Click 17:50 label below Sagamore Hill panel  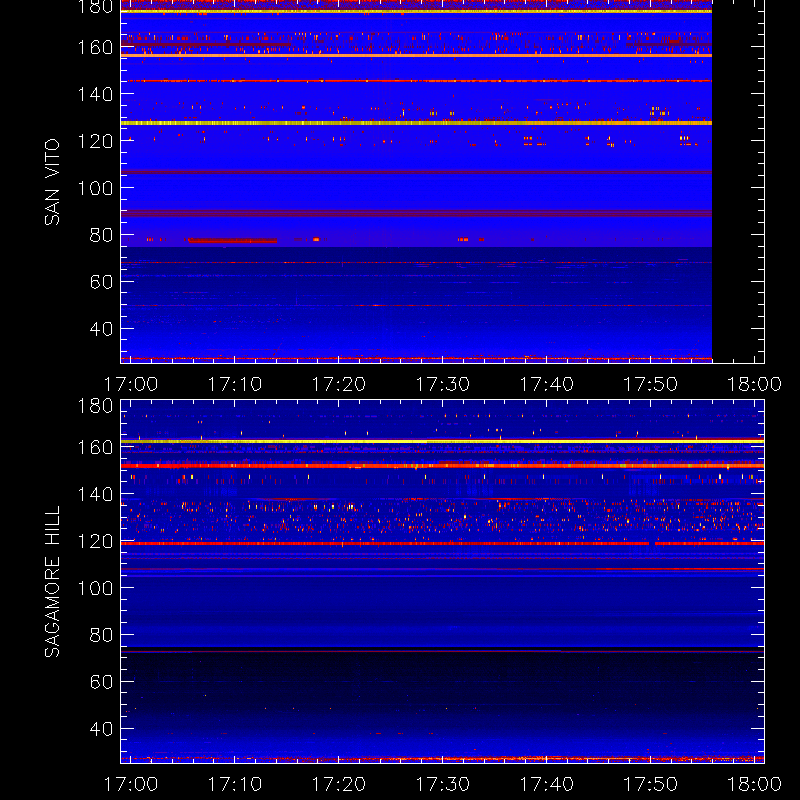(651, 784)
